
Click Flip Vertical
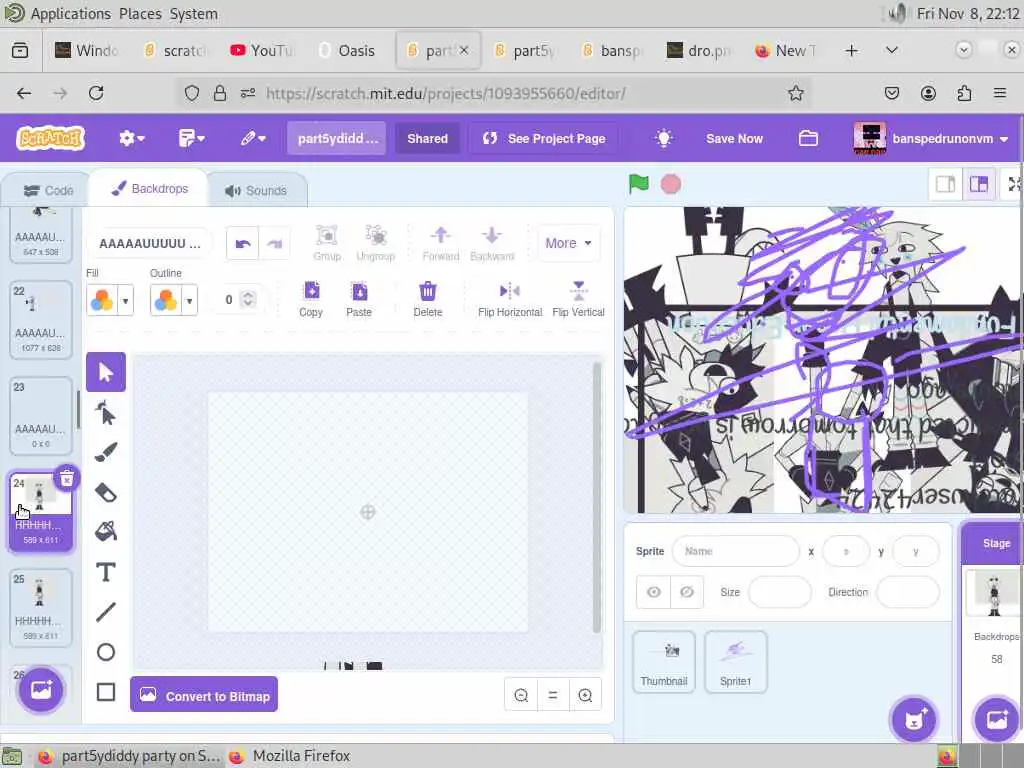tap(578, 299)
